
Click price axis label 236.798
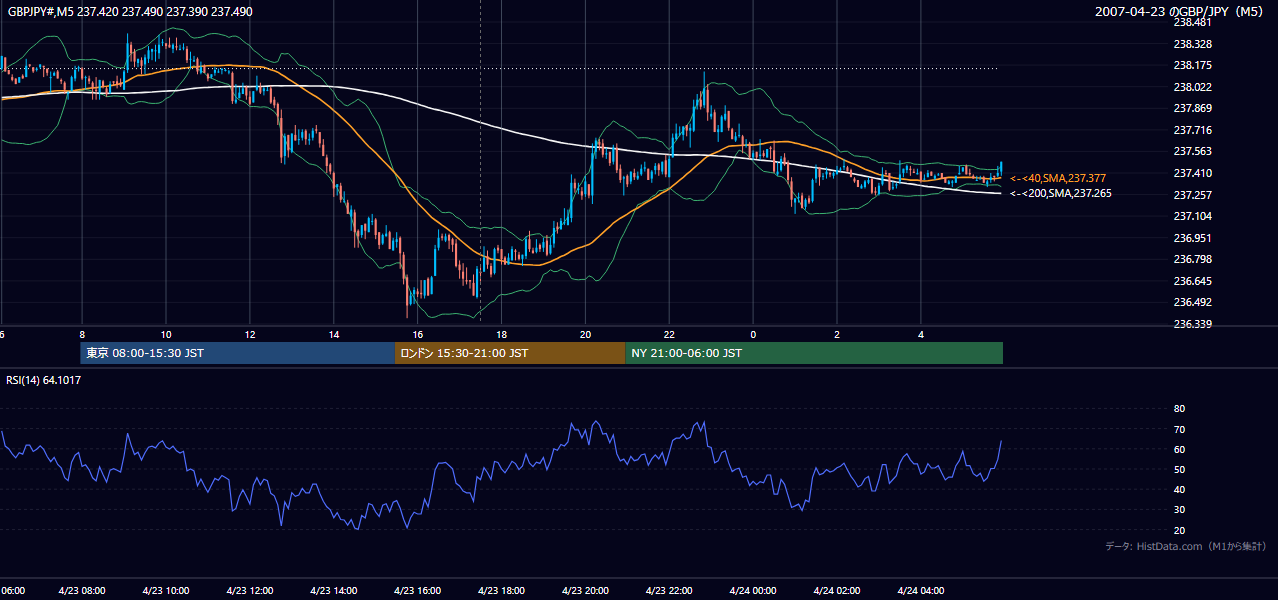point(1192,259)
